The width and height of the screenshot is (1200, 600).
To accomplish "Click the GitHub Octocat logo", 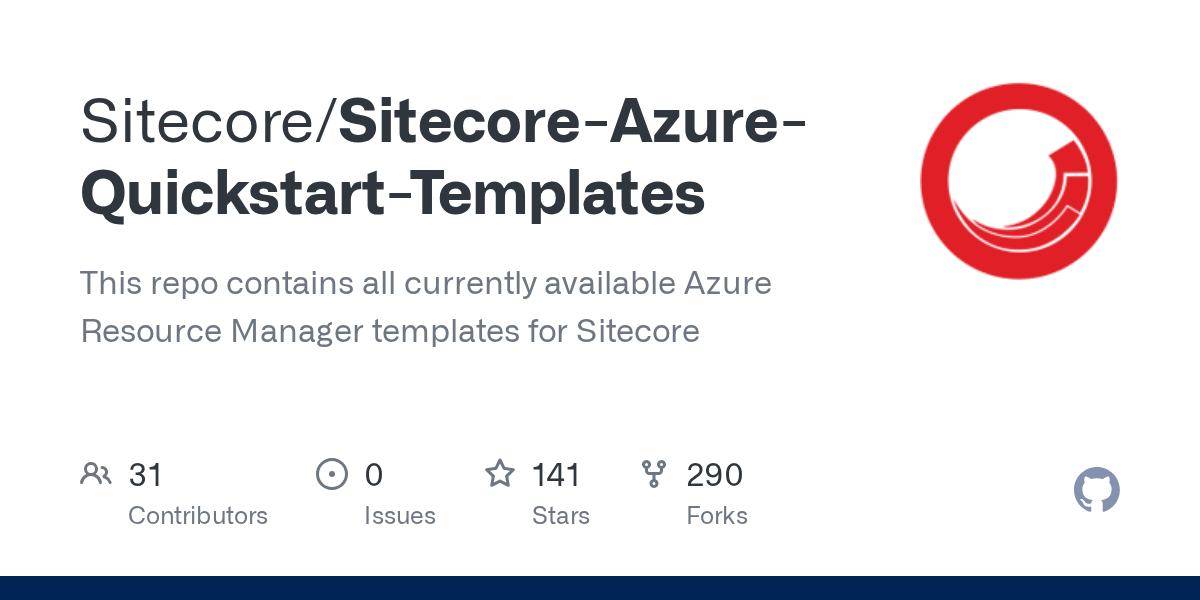I will click(x=1096, y=490).
